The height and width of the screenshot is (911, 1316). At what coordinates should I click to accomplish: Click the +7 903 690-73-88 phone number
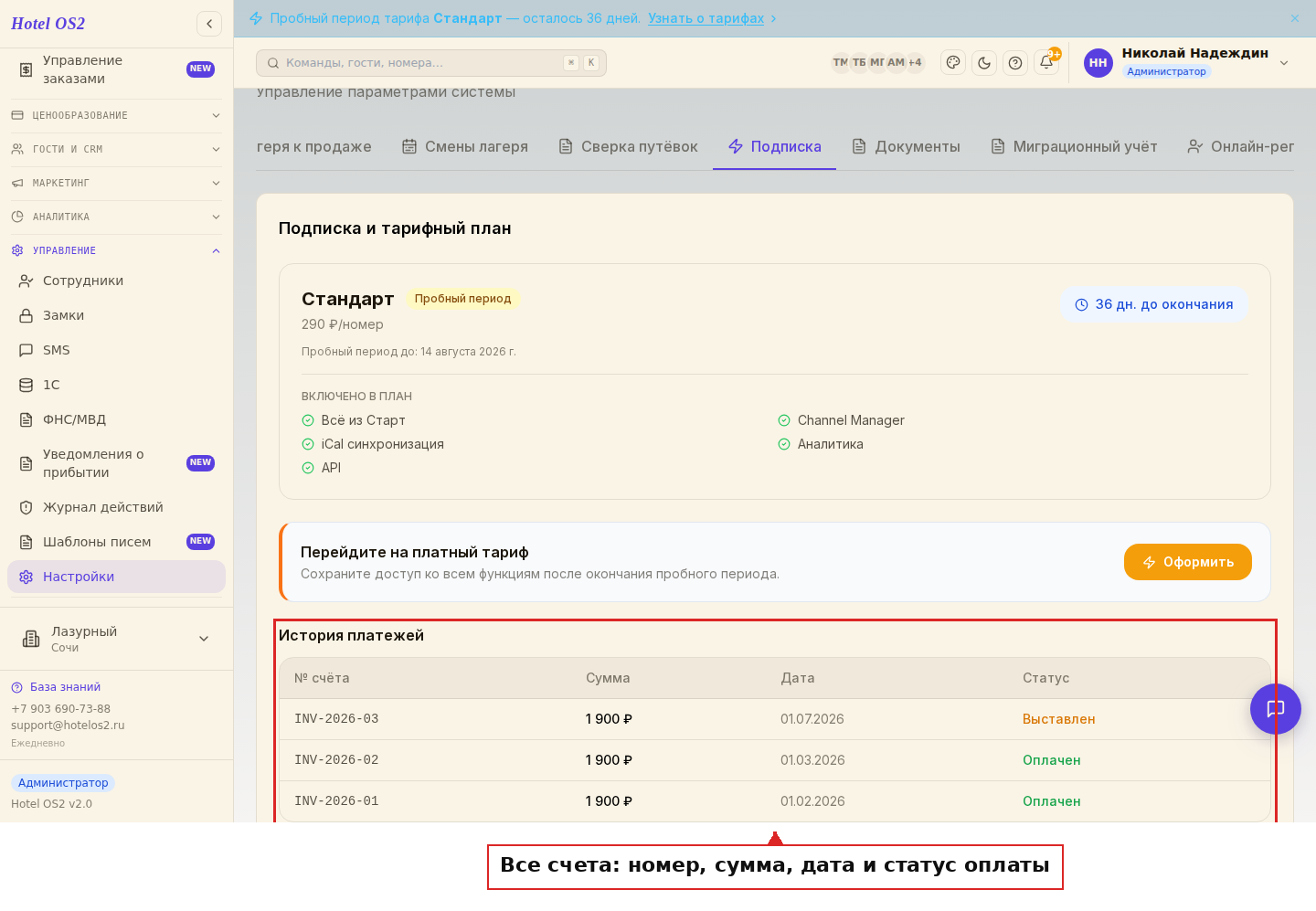pos(60,709)
